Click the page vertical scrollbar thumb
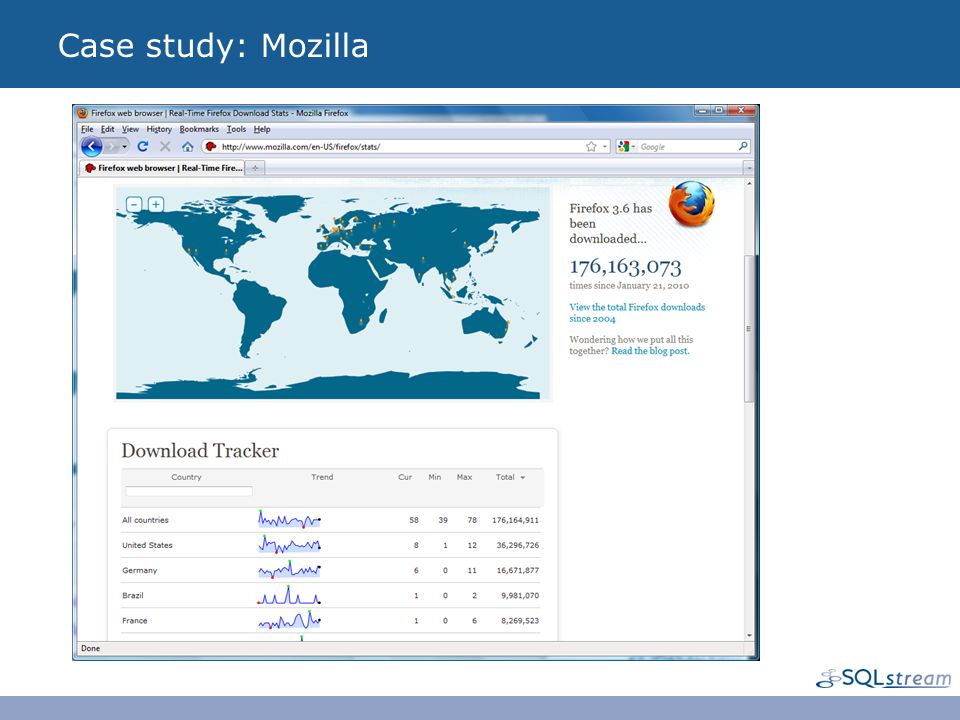 (749, 328)
